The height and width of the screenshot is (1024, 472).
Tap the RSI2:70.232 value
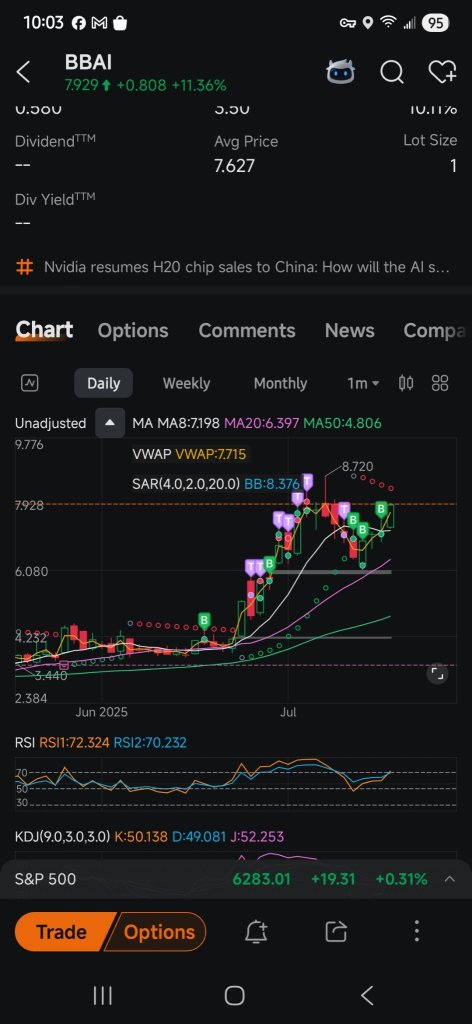(x=150, y=743)
